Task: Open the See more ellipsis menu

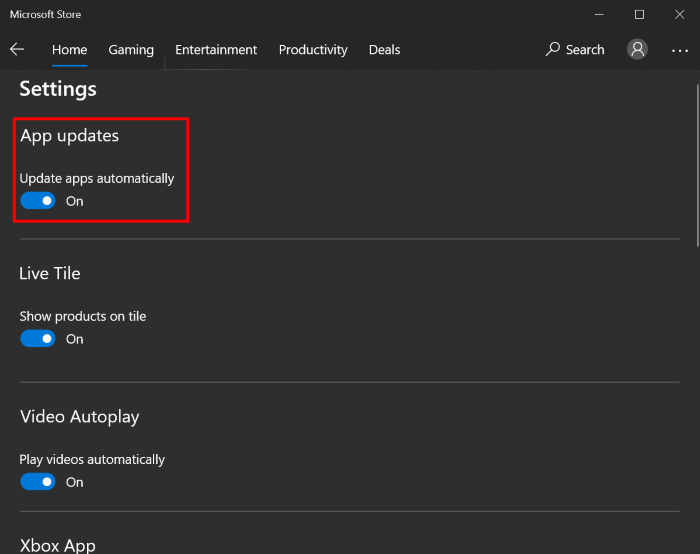Action: (x=680, y=49)
